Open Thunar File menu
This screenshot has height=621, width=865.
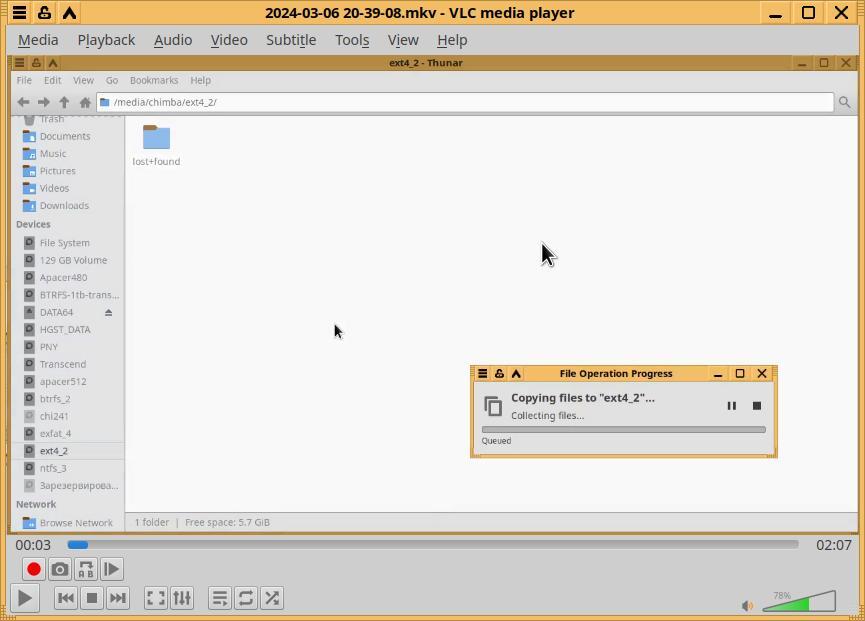[x=24, y=81]
